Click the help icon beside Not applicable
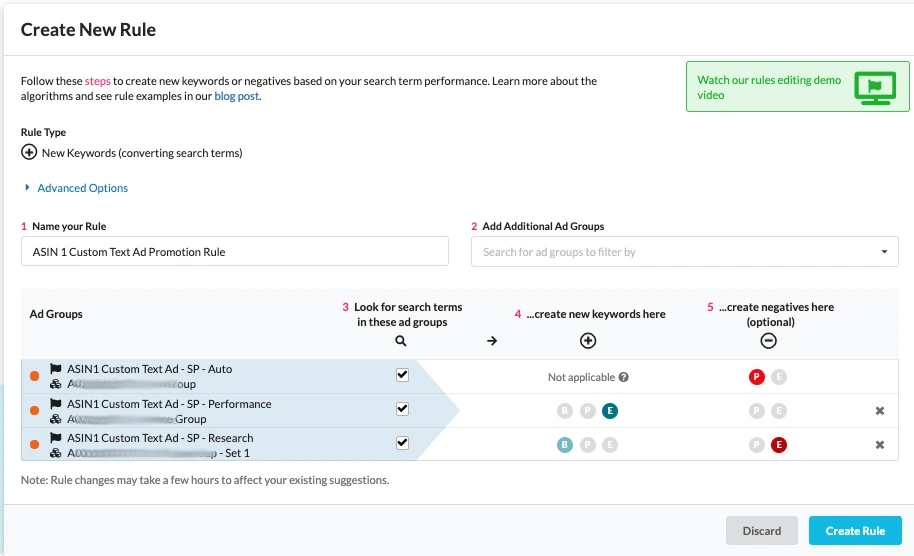The height and width of the screenshot is (556, 914). (x=624, y=377)
